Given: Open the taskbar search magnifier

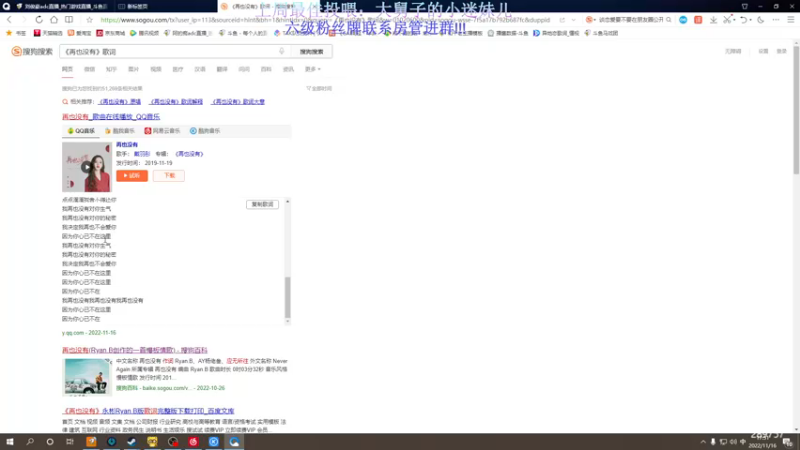Looking at the screenshot, I should pyautogui.click(x=30, y=442).
